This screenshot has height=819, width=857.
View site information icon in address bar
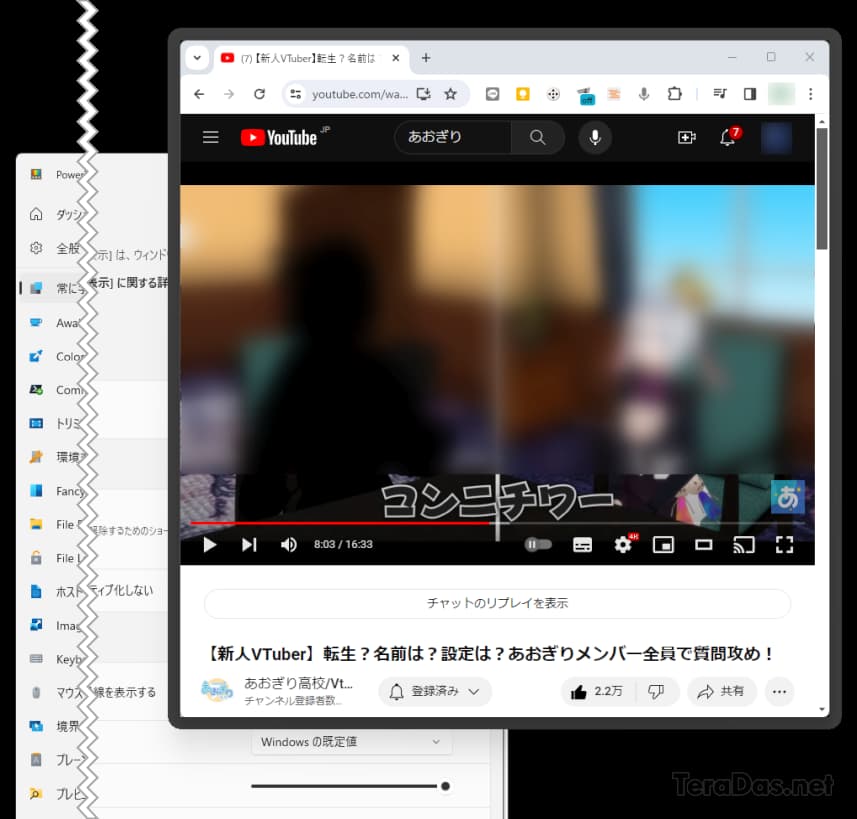296,94
